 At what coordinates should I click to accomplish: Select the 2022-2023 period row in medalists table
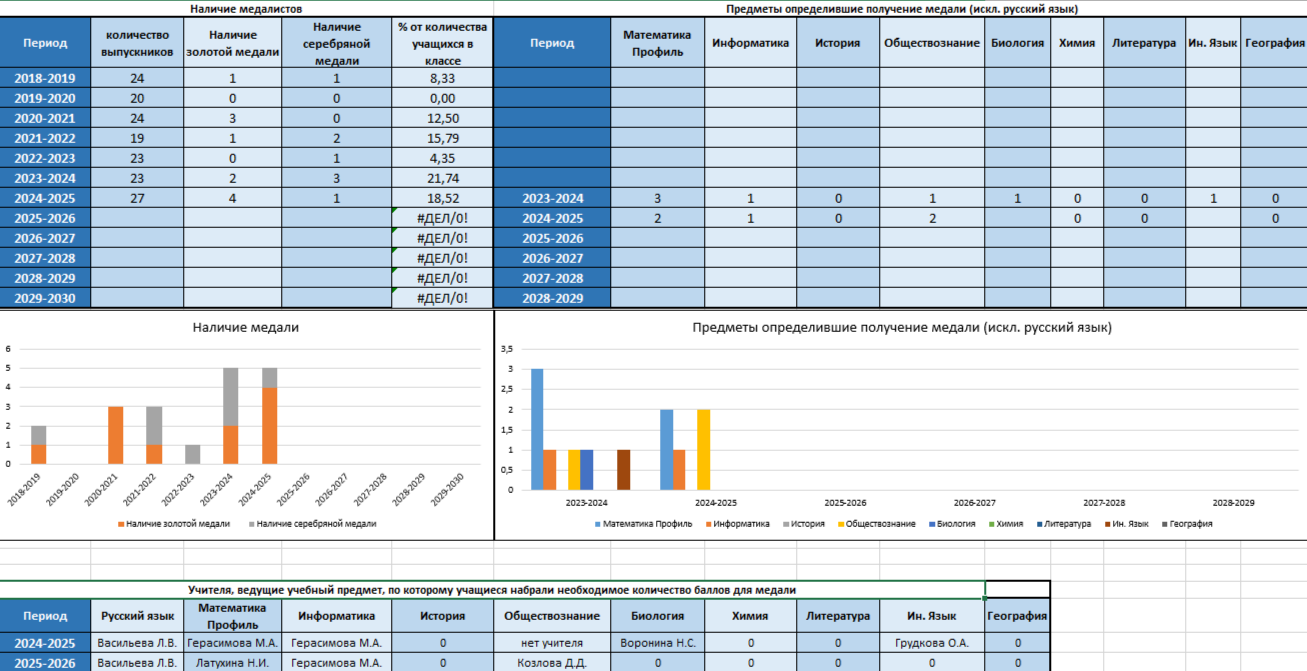pyautogui.click(x=45, y=158)
